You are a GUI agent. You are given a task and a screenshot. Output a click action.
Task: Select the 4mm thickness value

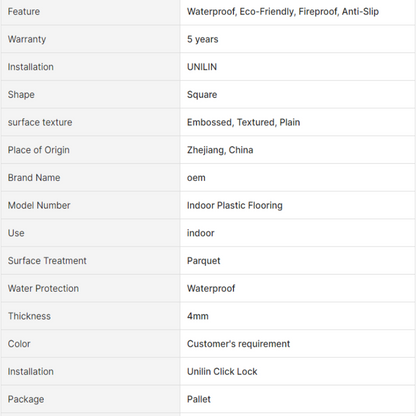click(198, 316)
